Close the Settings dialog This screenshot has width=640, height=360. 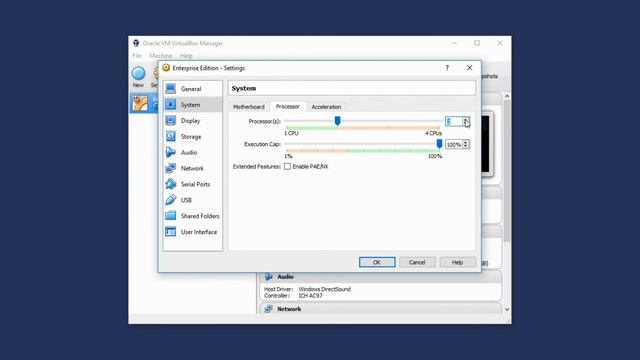pos(469,68)
